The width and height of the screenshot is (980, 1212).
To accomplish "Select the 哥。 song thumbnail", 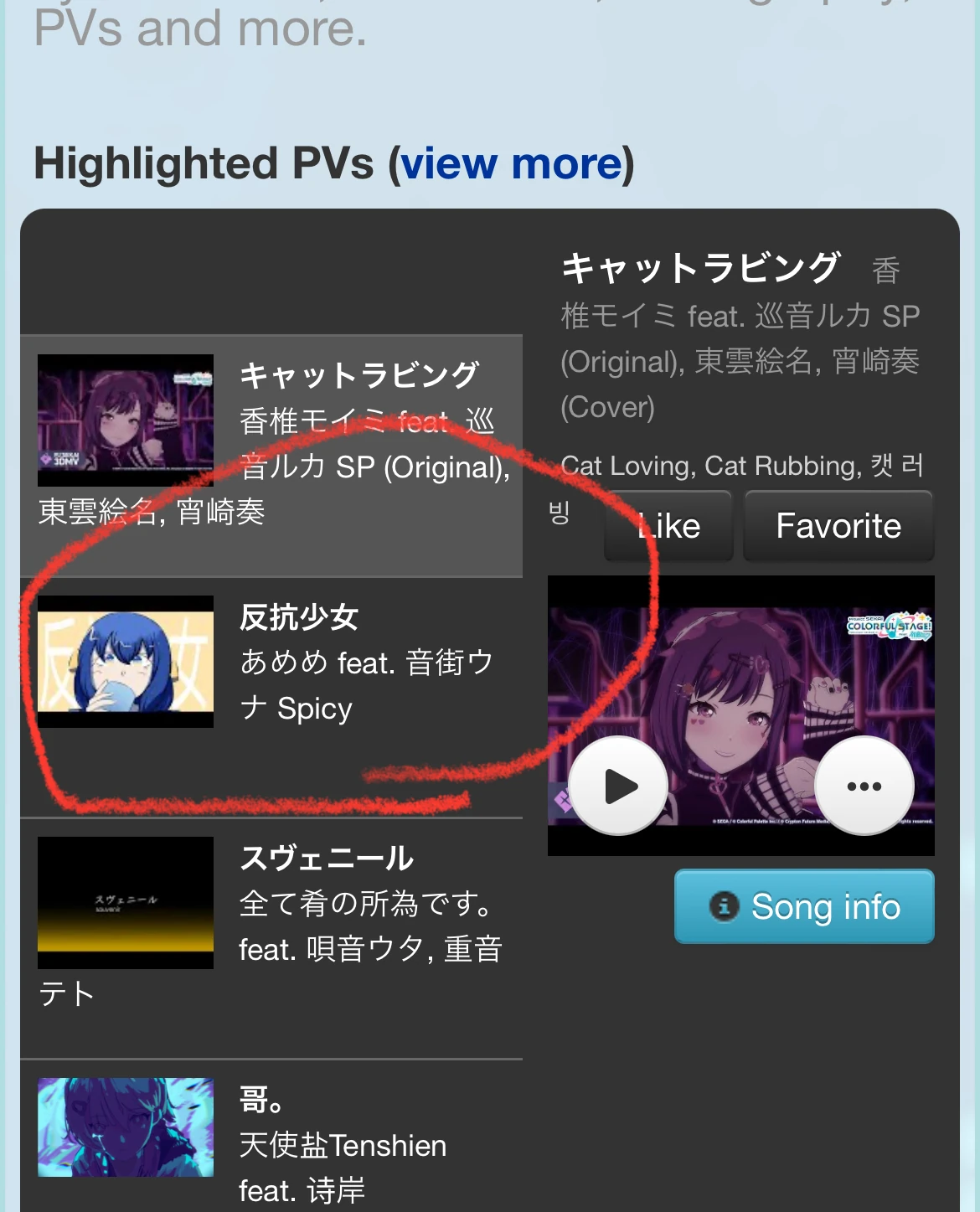I will 126,1127.
